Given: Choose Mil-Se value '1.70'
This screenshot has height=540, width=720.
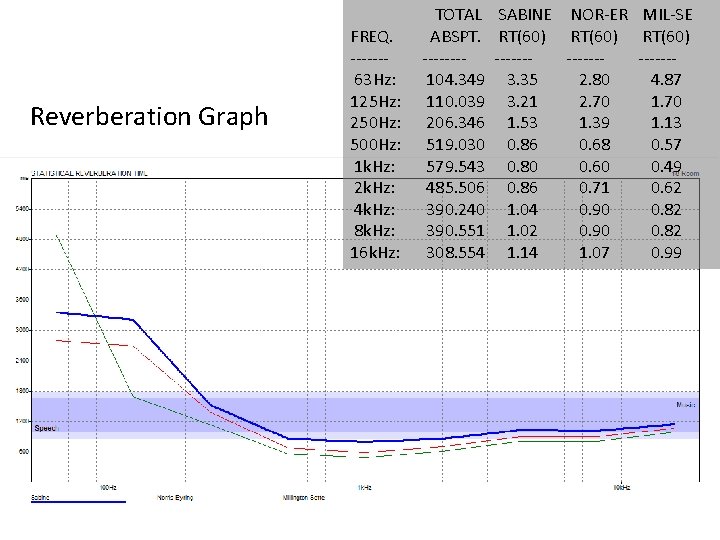Looking at the screenshot, I should (666, 101).
